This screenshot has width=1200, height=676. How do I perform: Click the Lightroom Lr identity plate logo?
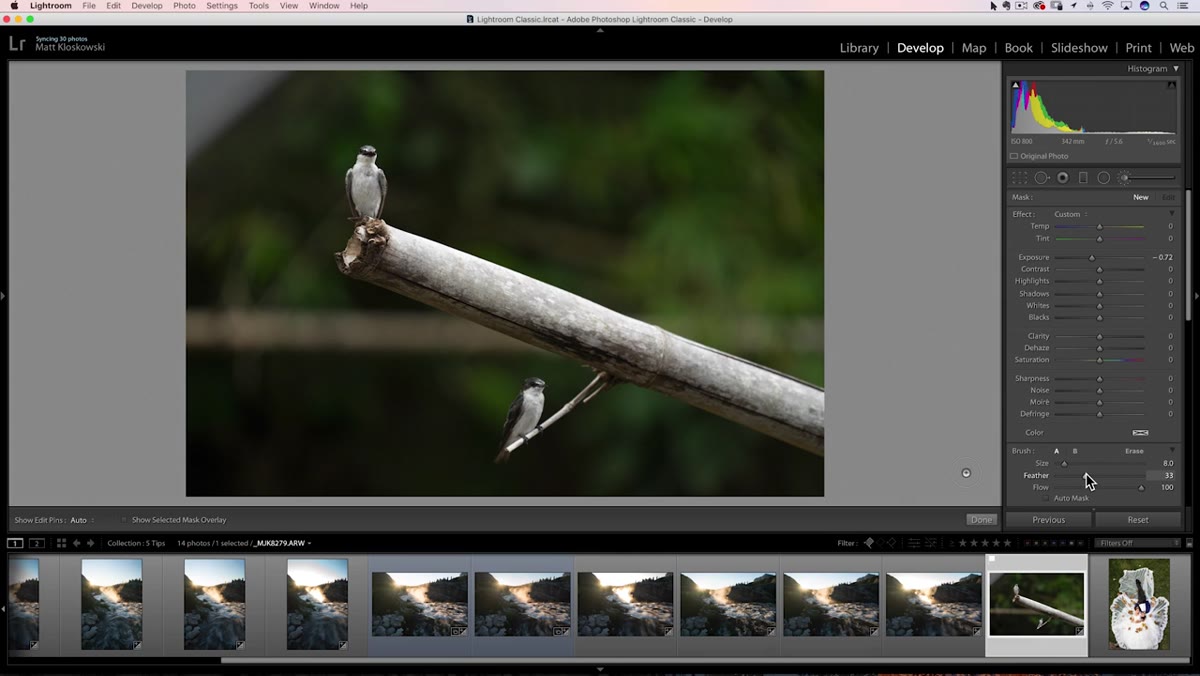tap(17, 43)
